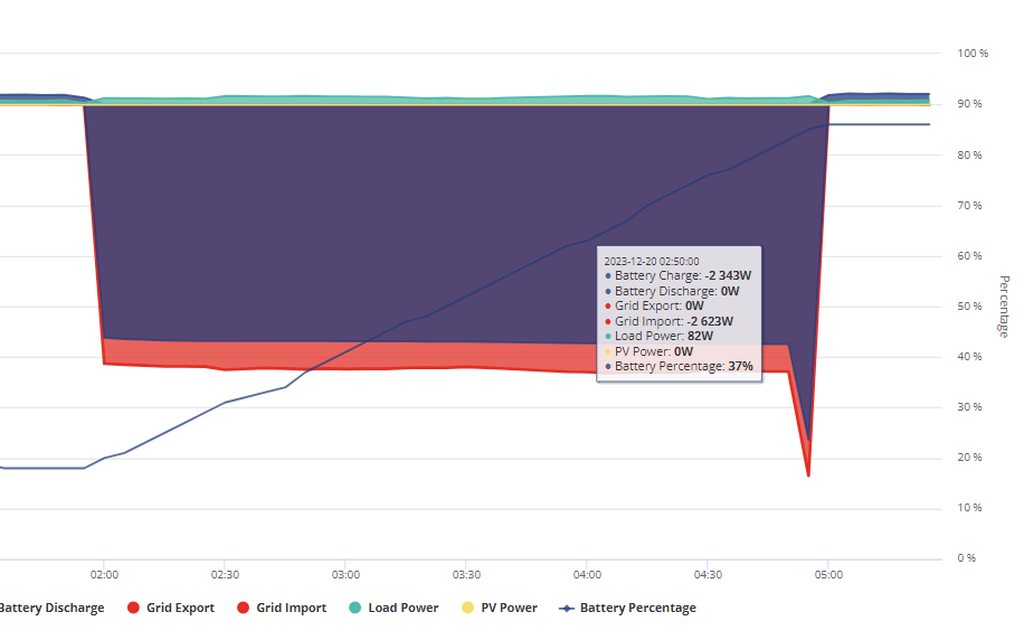Toggle the Battery Discharge series label
Image resolution: width=1024 pixels, height=640 pixels.
pyautogui.click(x=52, y=608)
